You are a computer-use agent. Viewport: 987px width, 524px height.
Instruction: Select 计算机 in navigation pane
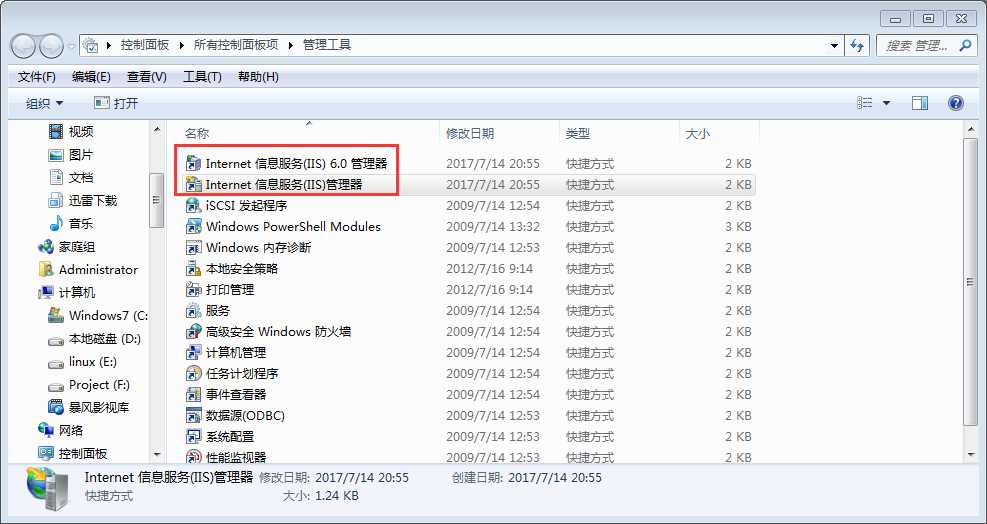coord(67,293)
